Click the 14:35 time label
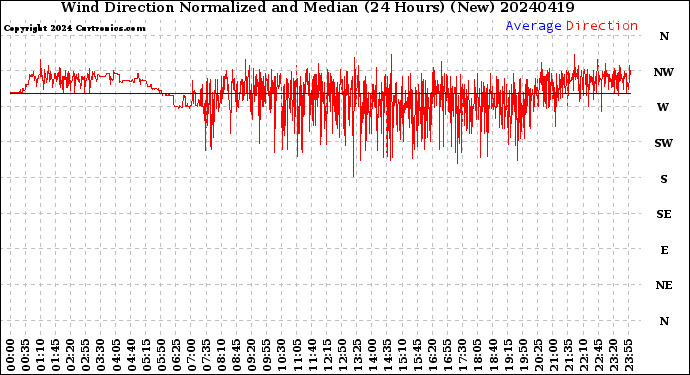 (x=387, y=355)
